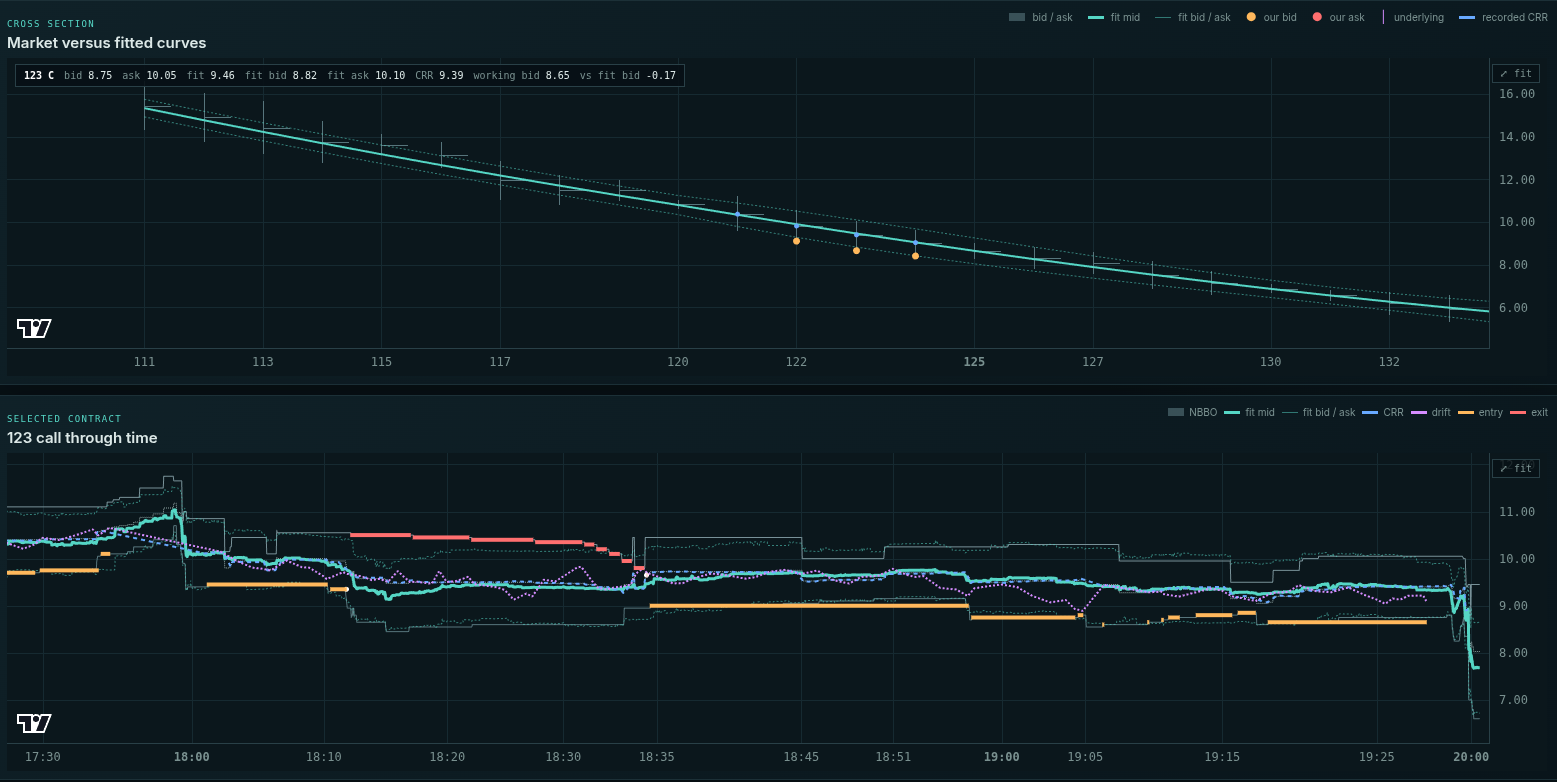The image size is (1557, 782).
Task: Toggle the recorded CRR legend entry
Action: (x=1503, y=17)
